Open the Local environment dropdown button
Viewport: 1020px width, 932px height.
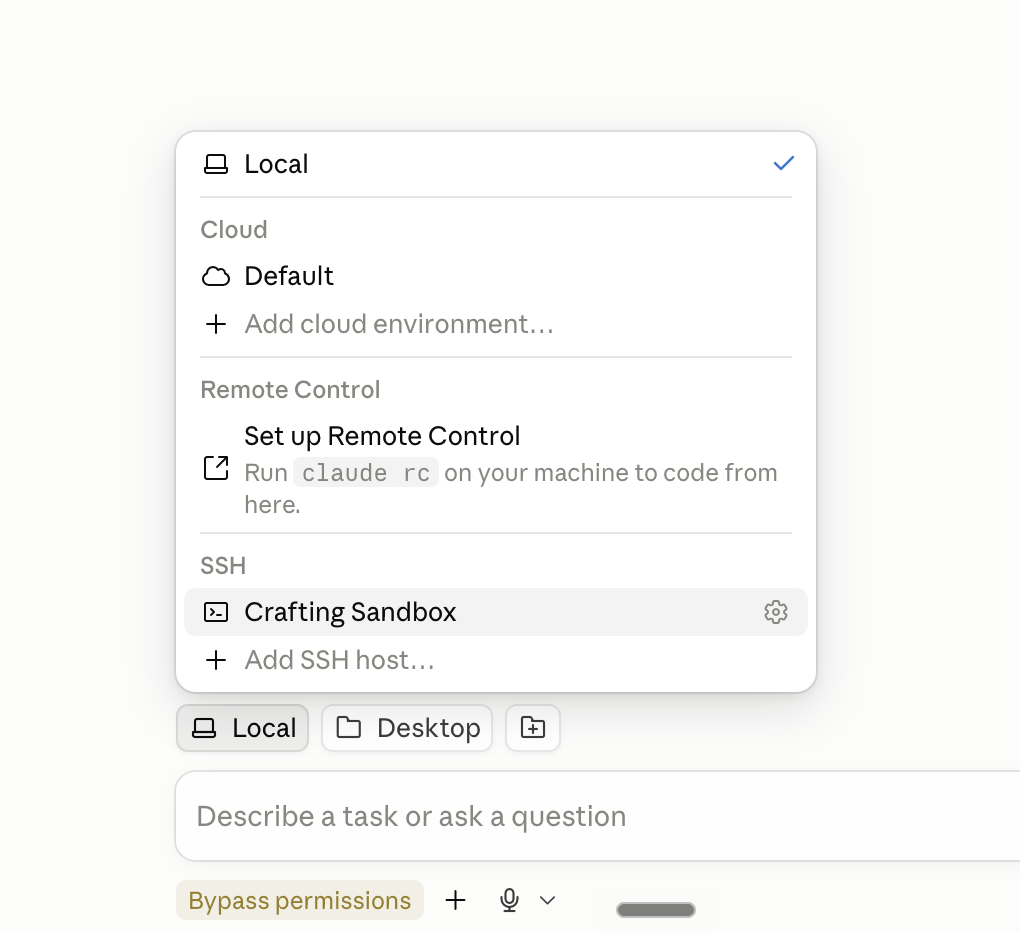243,728
